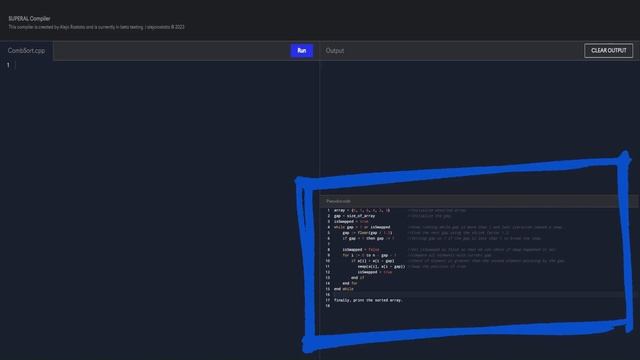The width and height of the screenshot is (640, 360).
Task: Click the Output panel label
Action: click(335, 51)
